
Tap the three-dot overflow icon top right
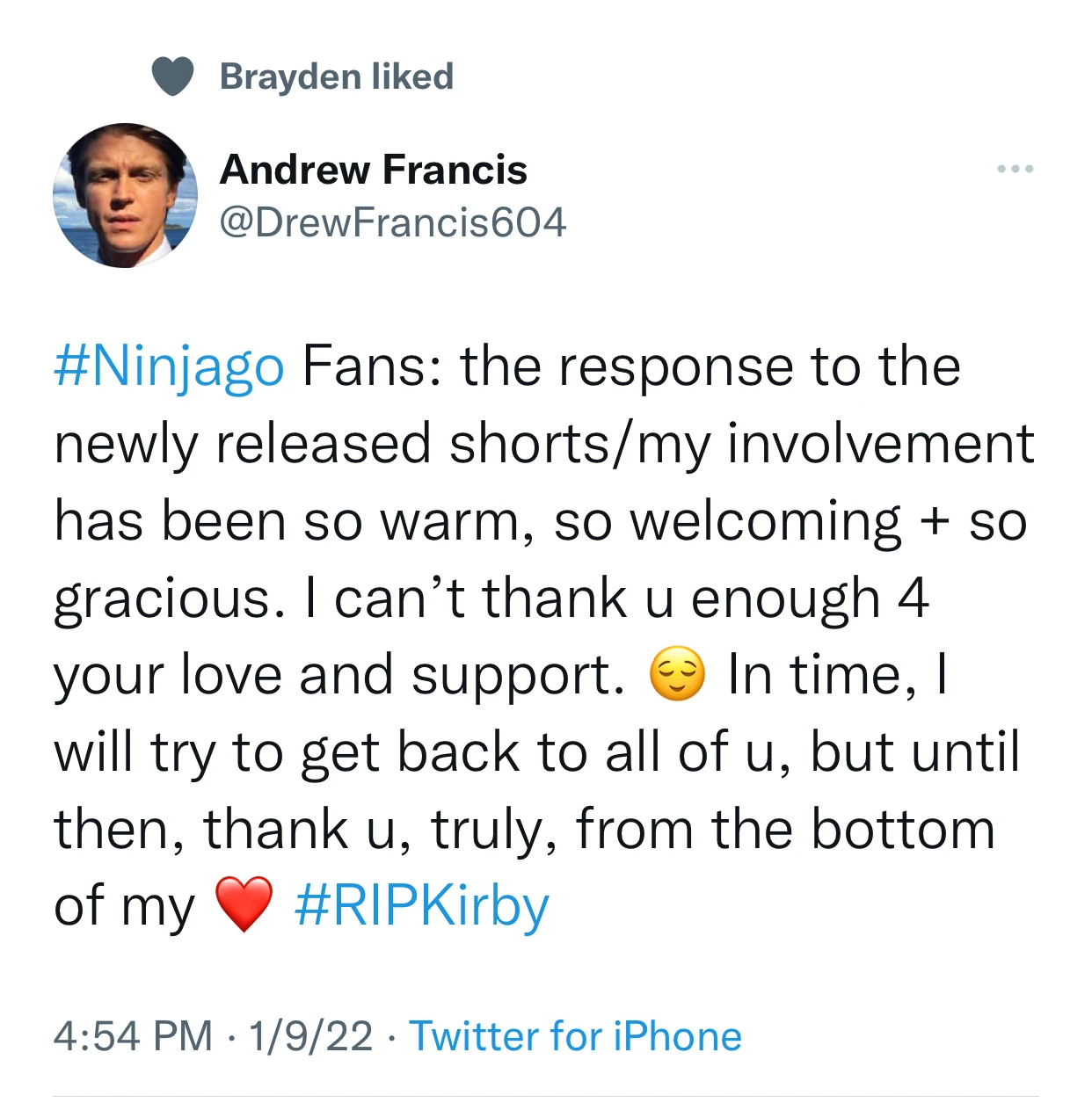[1016, 169]
